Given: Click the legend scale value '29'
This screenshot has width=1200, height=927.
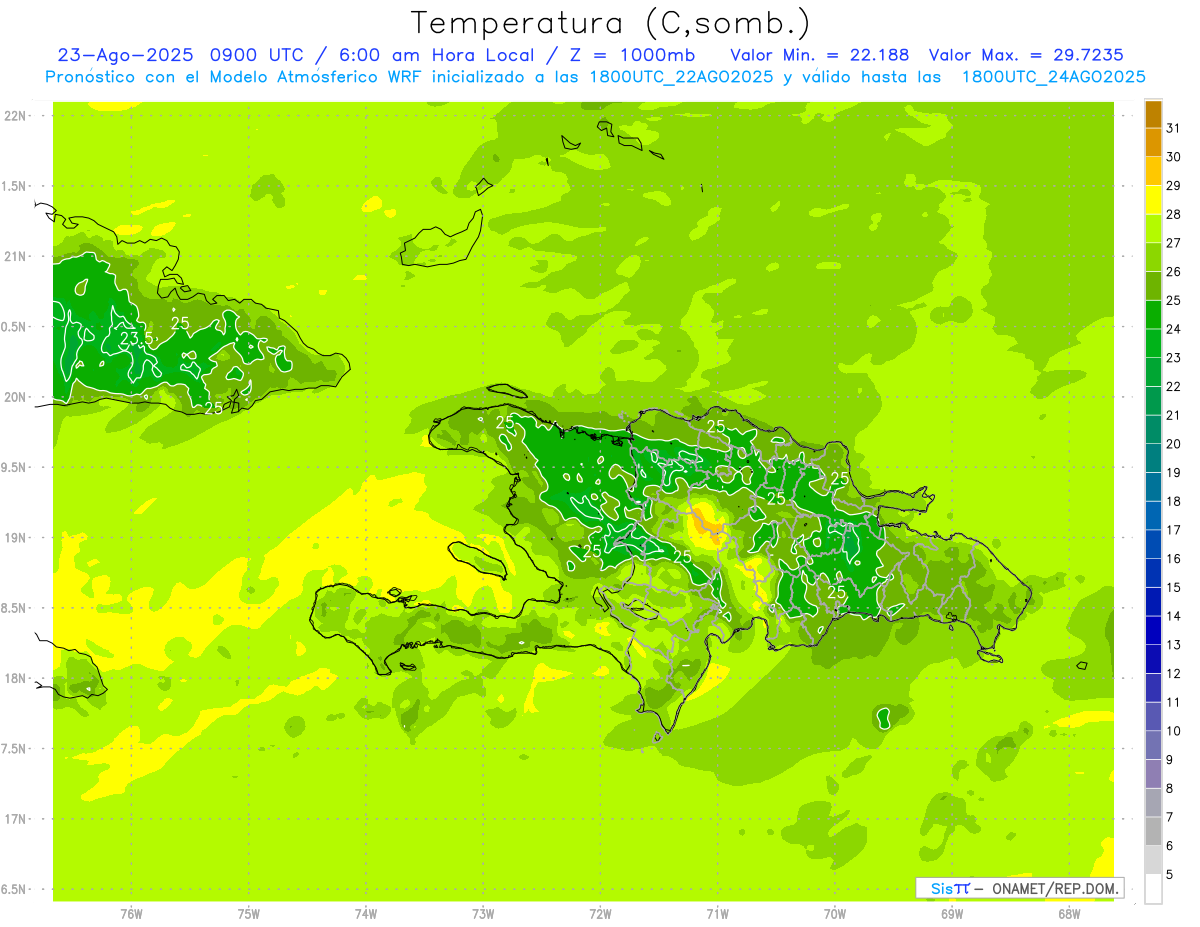Looking at the screenshot, I should pyautogui.click(x=1173, y=185).
